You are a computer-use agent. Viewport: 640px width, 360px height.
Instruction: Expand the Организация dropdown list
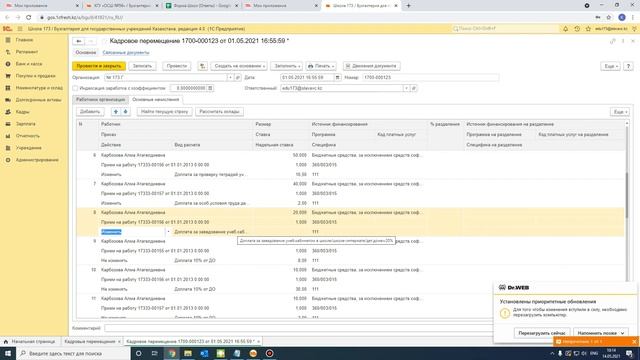pyautogui.click(x=230, y=77)
